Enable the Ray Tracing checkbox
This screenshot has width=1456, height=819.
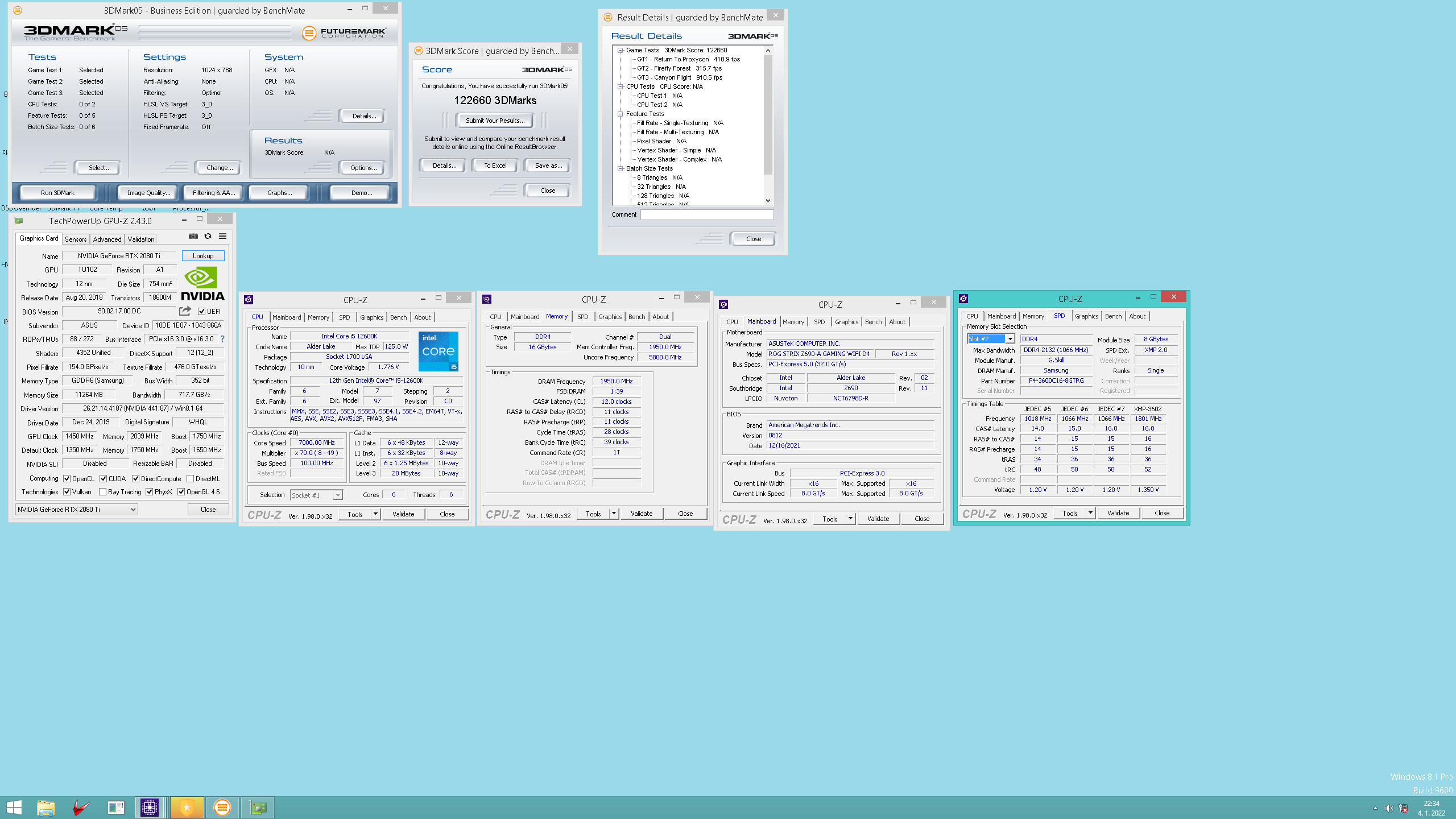[102, 492]
